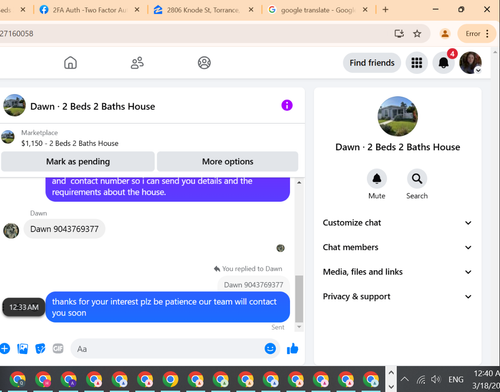Click the chat header listing thumbnail
500x392 pixels.
pos(14,105)
